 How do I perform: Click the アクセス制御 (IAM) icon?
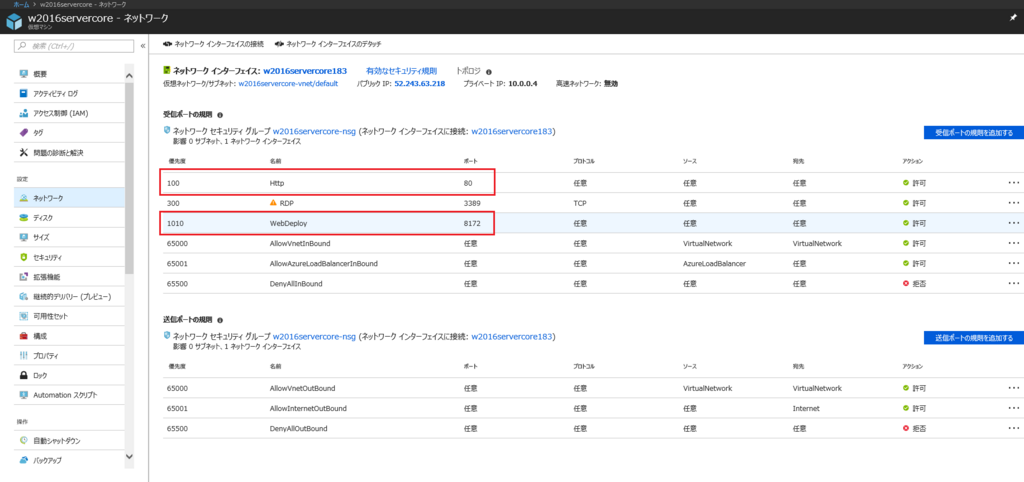pos(24,113)
